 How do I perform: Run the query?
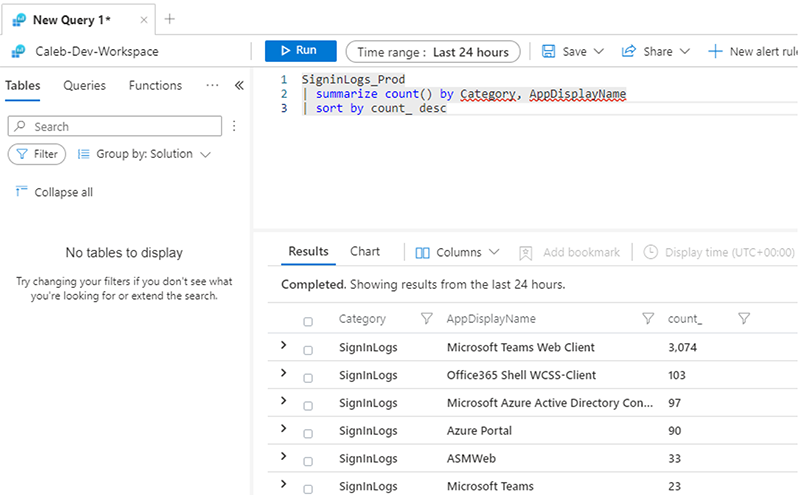click(301, 51)
